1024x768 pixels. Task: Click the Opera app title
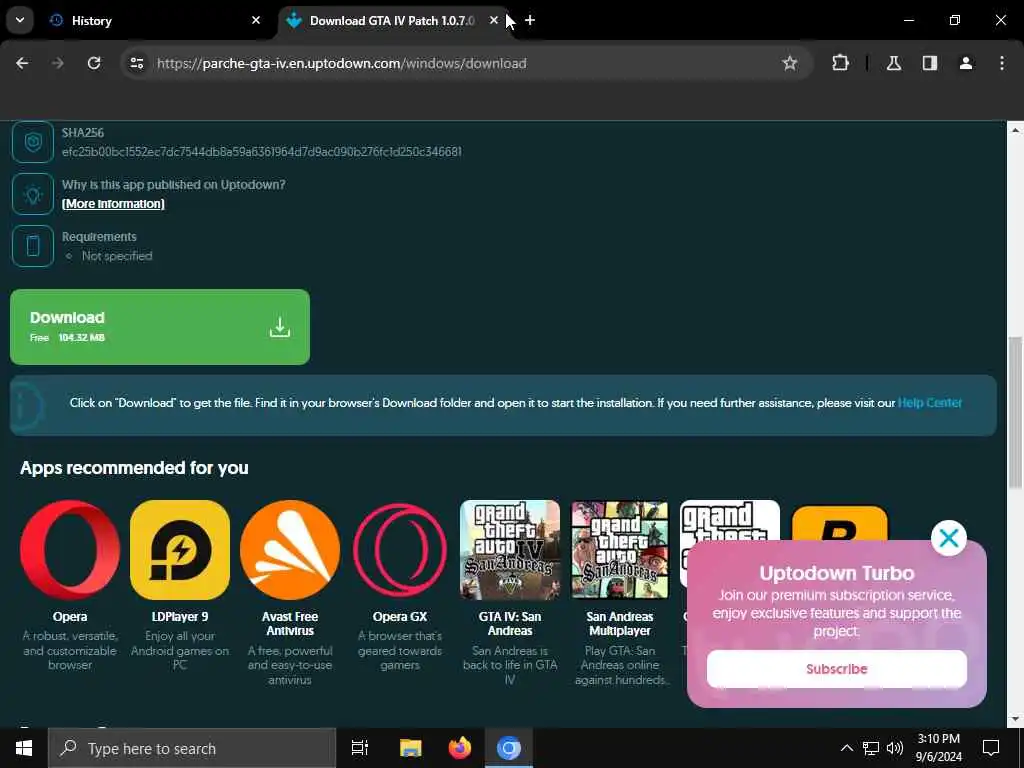70,616
